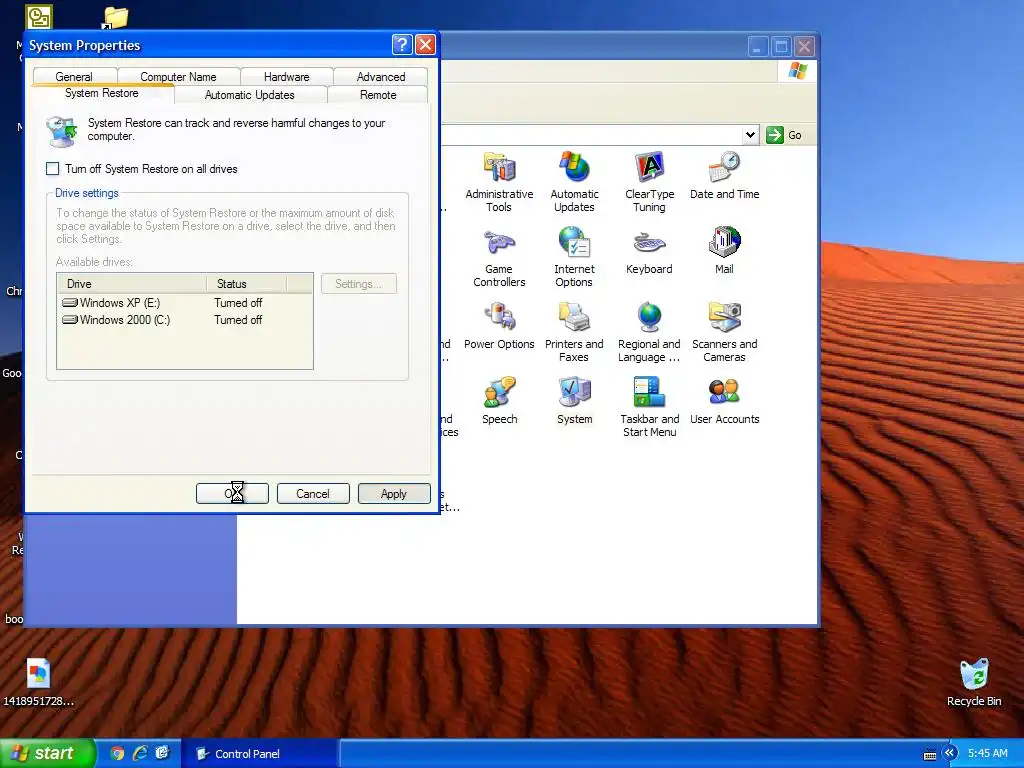The image size is (1024, 768).
Task: Tick Turn off System Restore on all drives
Action: coord(53,168)
